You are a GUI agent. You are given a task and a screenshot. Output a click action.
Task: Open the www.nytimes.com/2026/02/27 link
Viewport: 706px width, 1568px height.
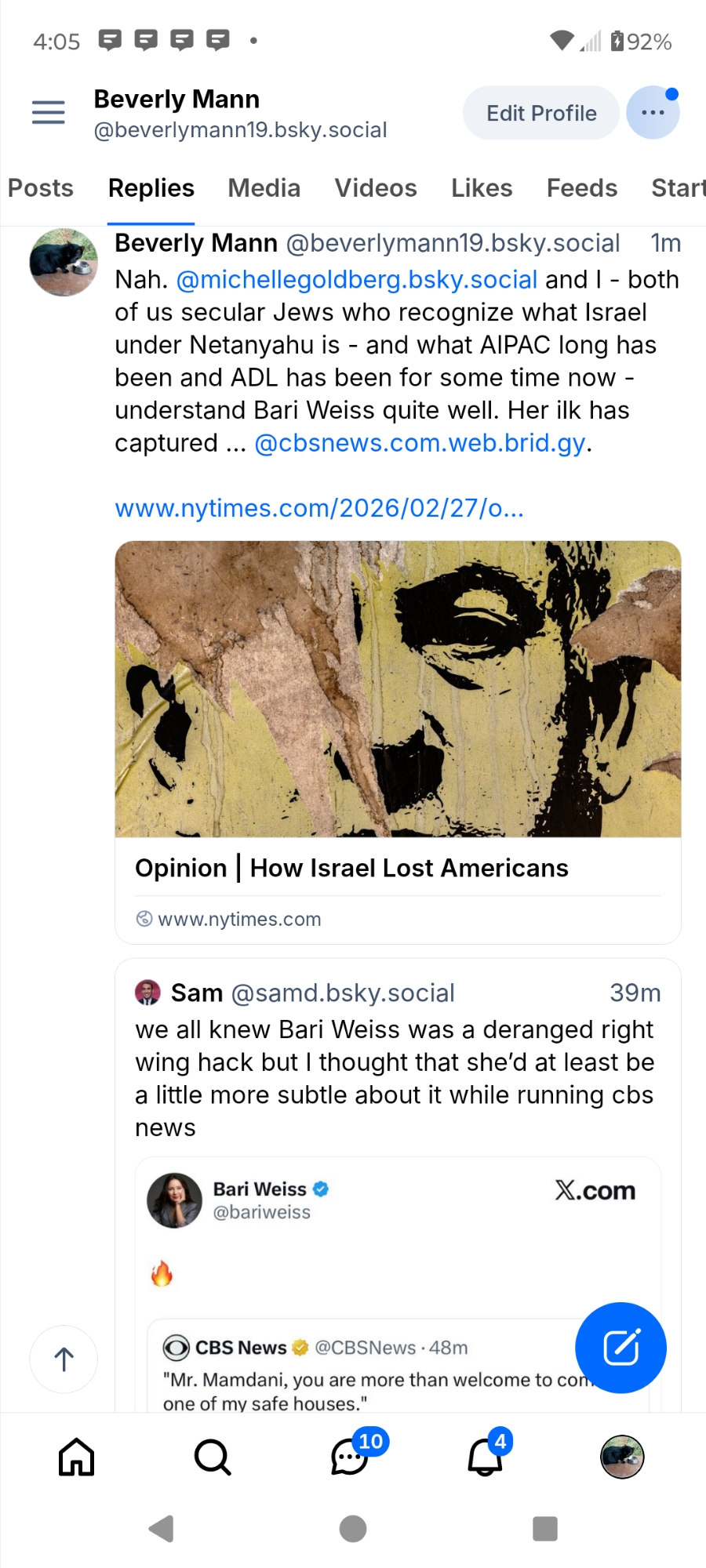tap(319, 508)
